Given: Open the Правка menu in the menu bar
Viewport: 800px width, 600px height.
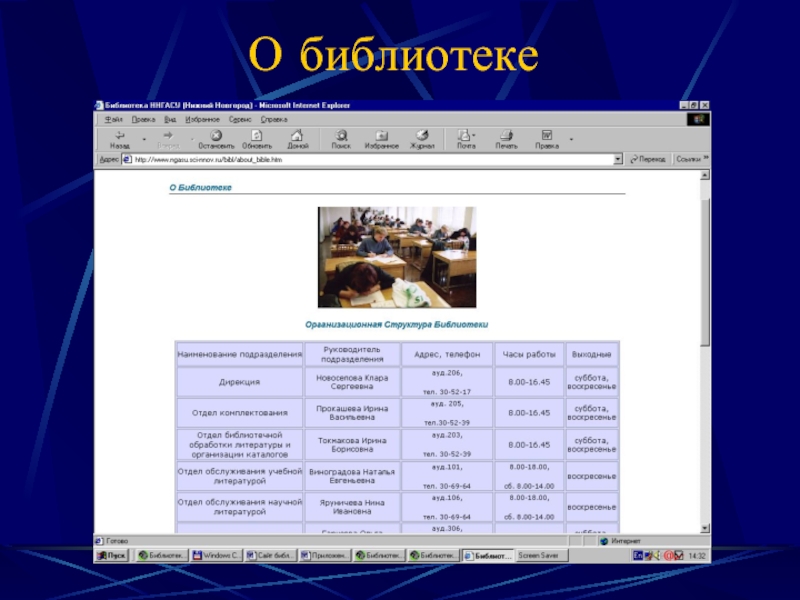Looking at the screenshot, I should click(143, 119).
